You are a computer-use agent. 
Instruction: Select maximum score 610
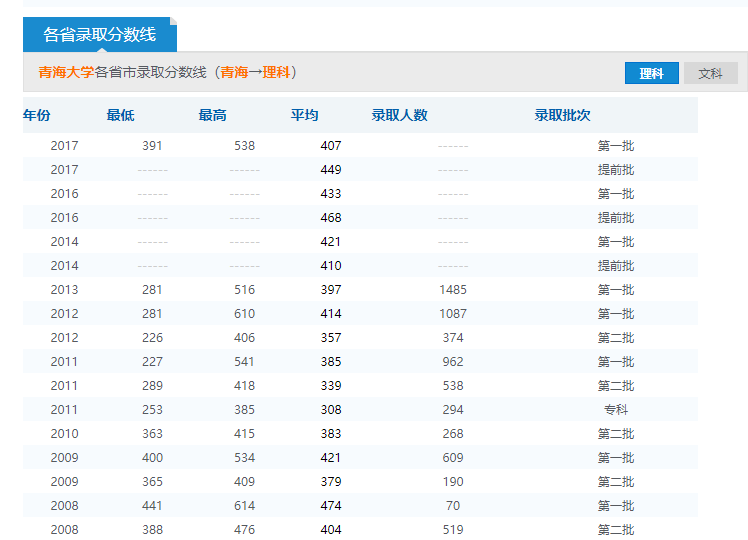(244, 313)
